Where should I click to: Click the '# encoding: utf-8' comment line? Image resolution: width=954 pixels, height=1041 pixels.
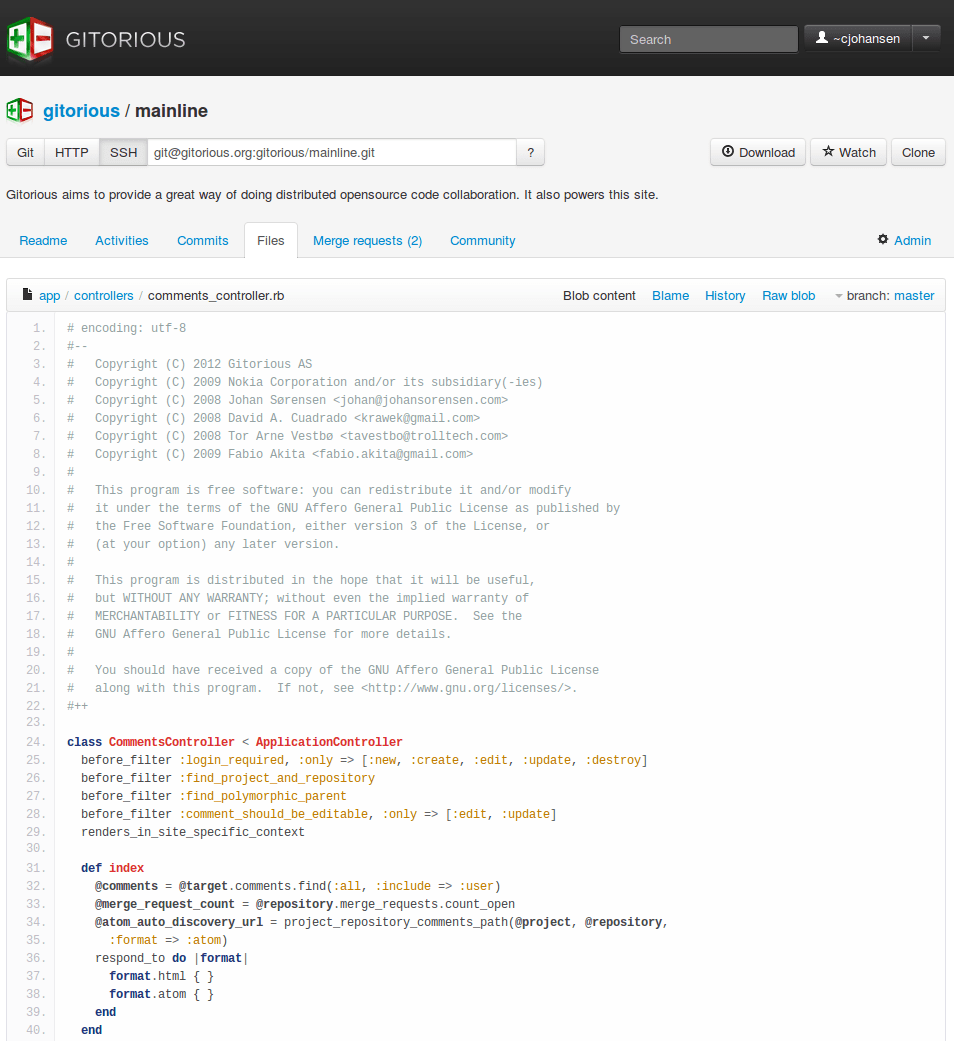coord(126,328)
